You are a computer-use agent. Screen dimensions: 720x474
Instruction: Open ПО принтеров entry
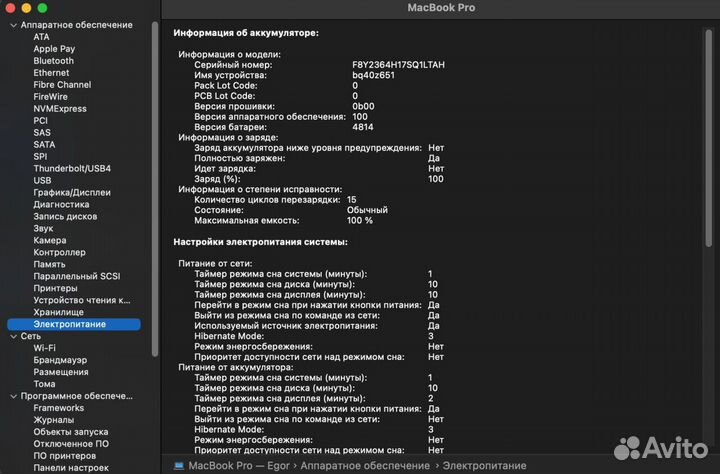(64, 456)
